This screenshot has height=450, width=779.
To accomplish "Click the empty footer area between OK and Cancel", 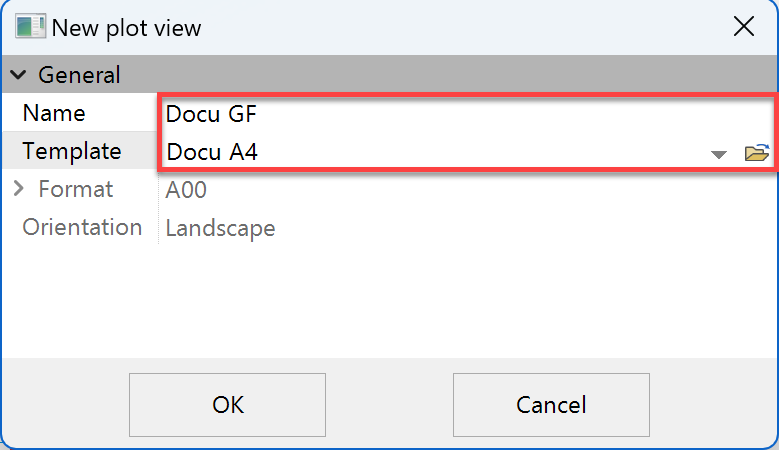I will tap(389, 405).
